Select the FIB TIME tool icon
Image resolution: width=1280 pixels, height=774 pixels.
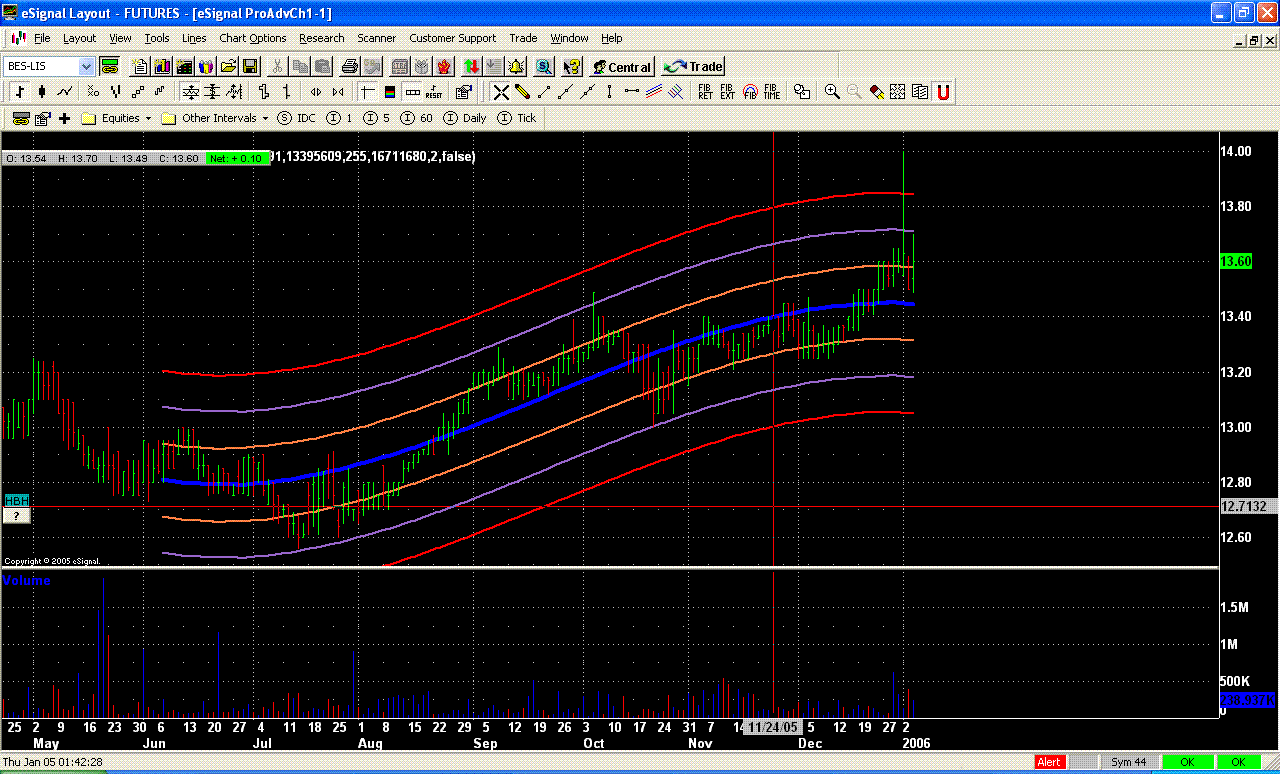tap(771, 92)
